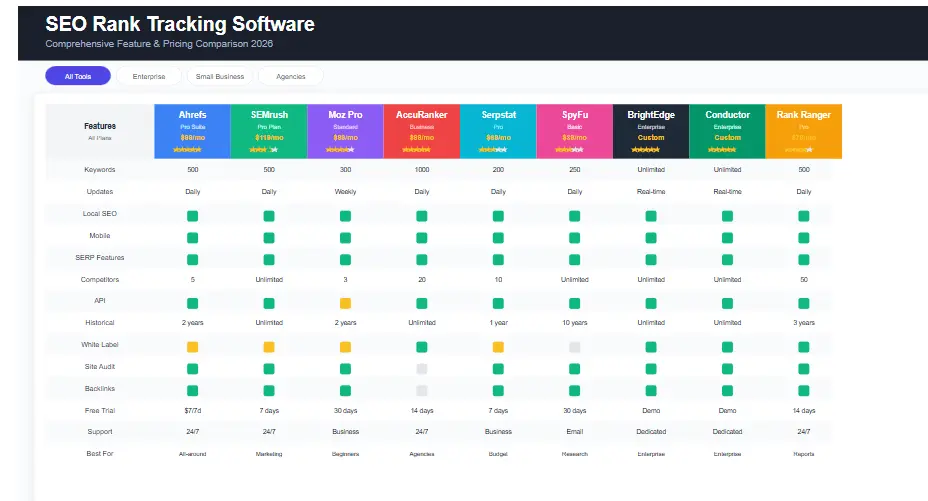Click Serpstat's Budget best-for value
This screenshot has width=928, height=501.
(x=498, y=454)
